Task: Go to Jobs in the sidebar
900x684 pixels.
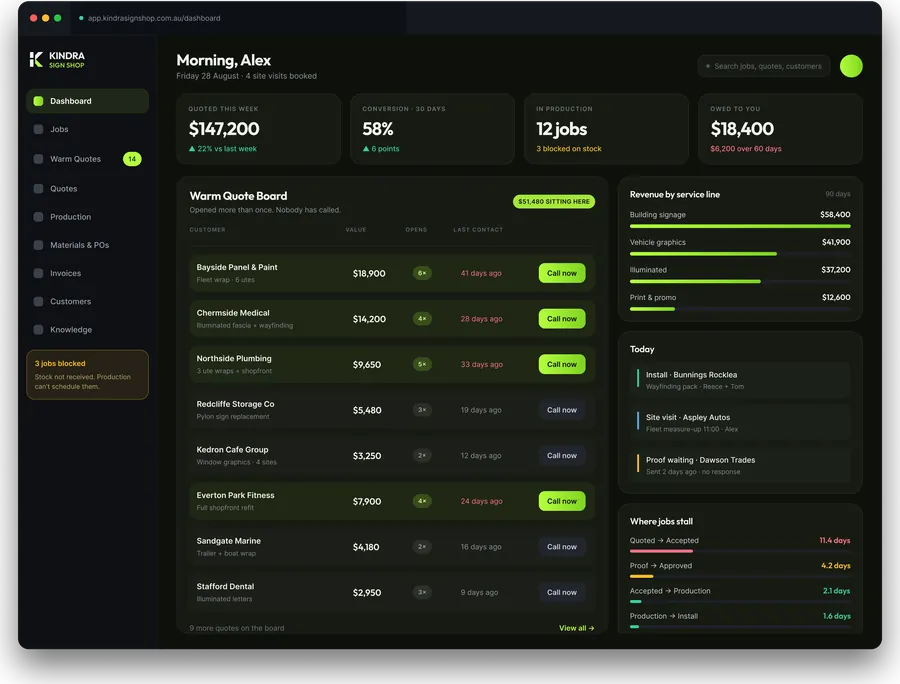Action: coord(87,129)
